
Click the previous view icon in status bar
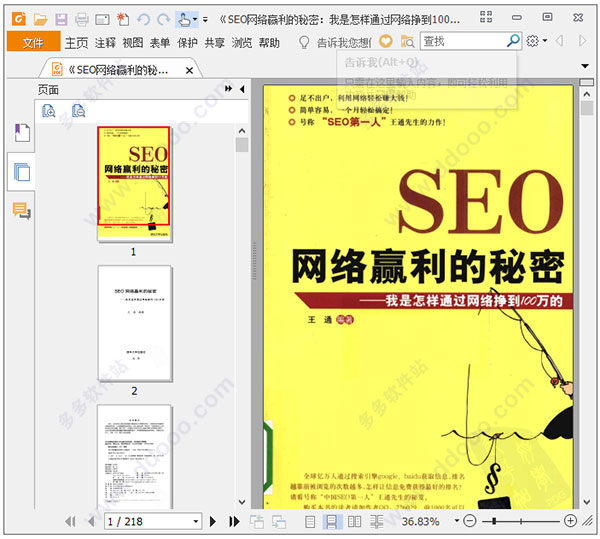[257, 521]
